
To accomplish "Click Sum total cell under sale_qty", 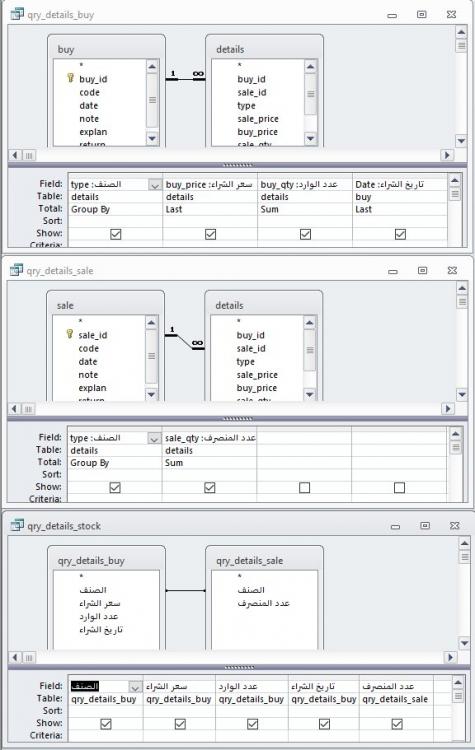I will point(209,463).
